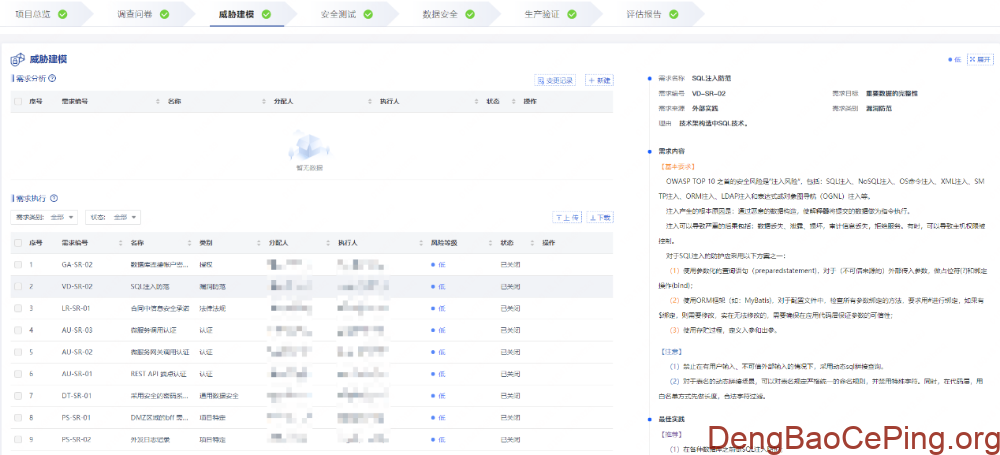Sort 需求分析 table by 分配人
This screenshot has height=455, width=1000.
[x=371, y=101]
